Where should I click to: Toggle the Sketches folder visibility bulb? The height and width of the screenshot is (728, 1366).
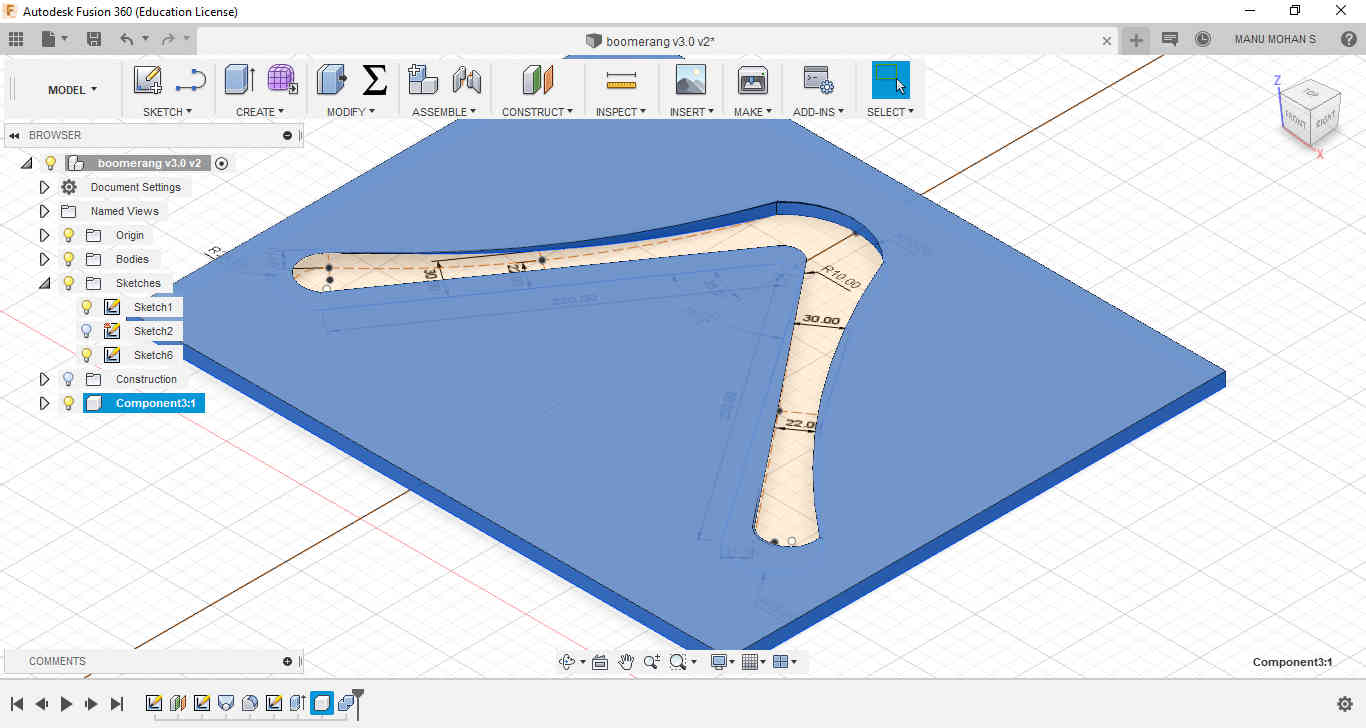tap(68, 283)
